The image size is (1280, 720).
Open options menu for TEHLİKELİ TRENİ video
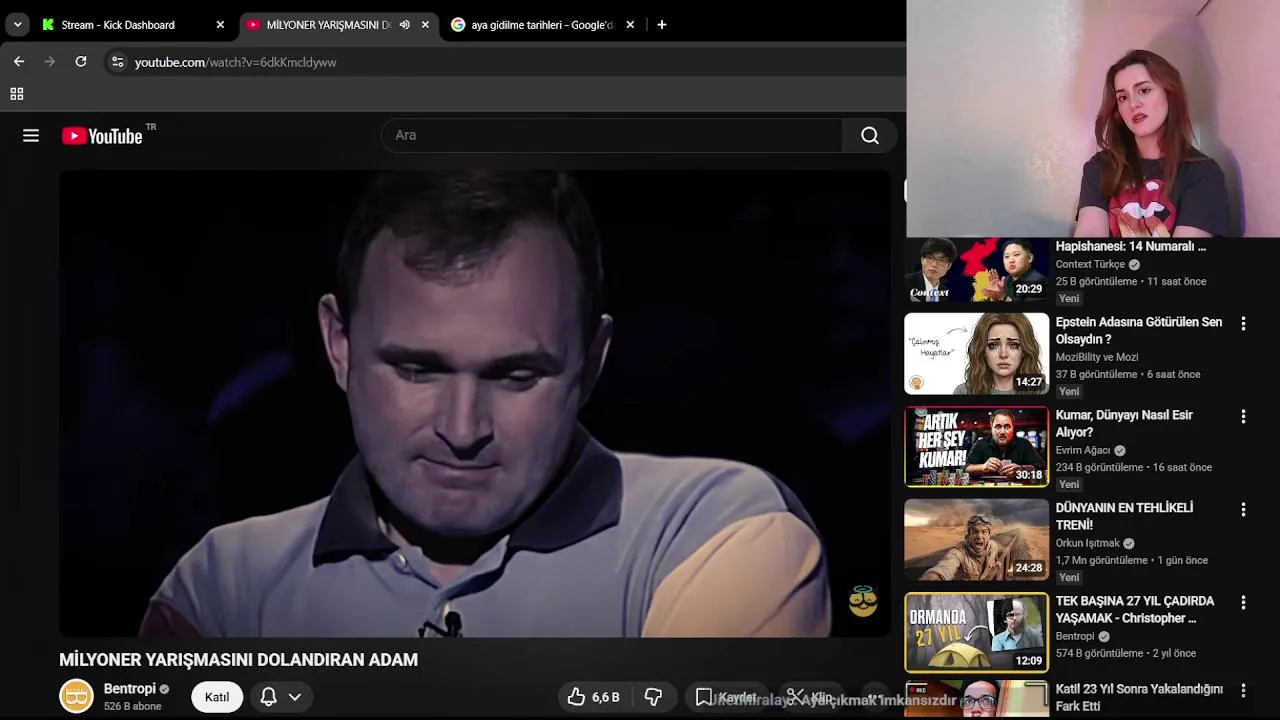[1243, 510]
